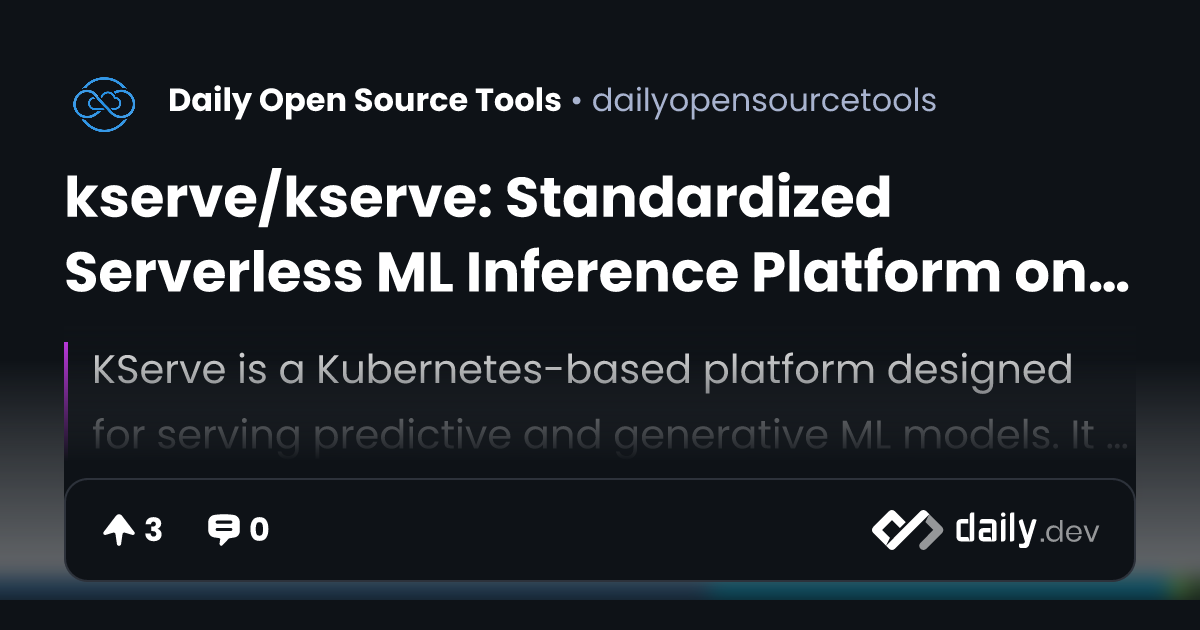The width and height of the screenshot is (1200, 630).
Task: Upvote the post using the arrow icon
Action: pos(119,530)
